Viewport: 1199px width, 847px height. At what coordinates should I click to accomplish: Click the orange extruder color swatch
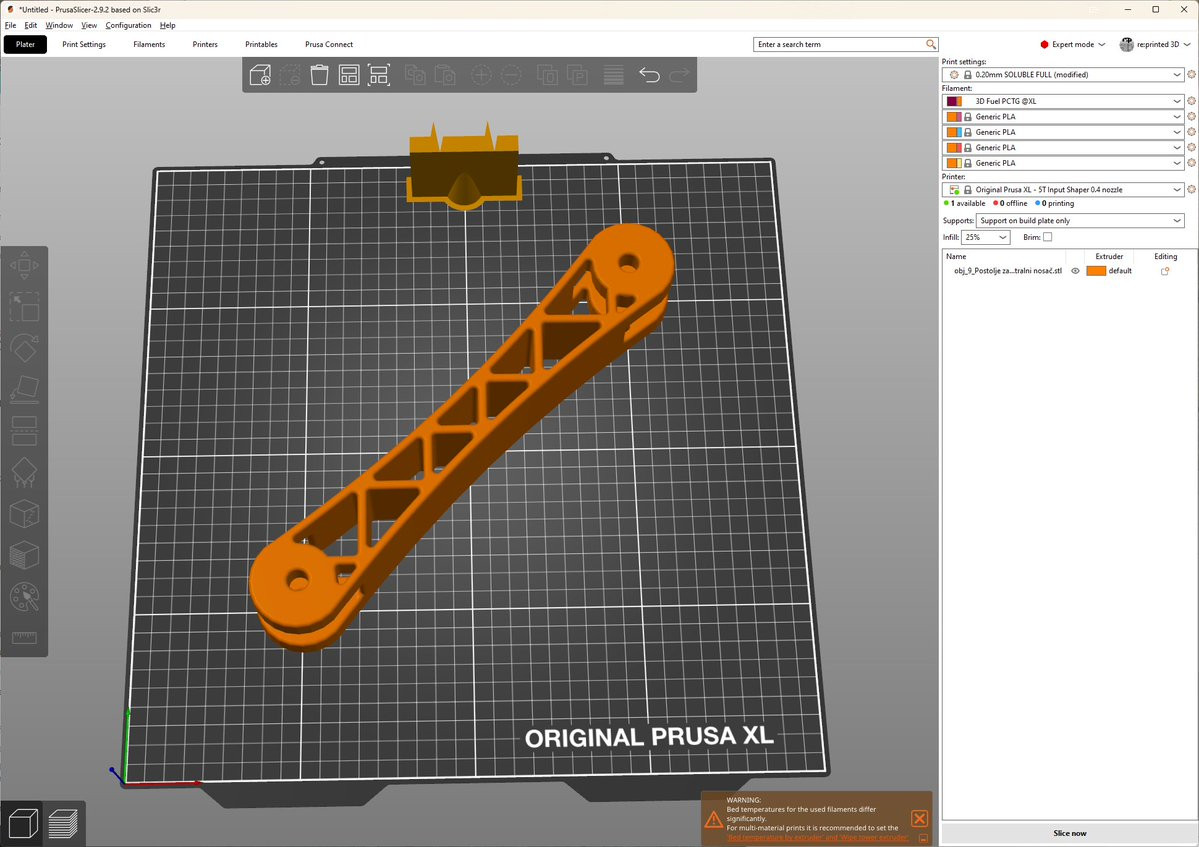tap(1096, 271)
